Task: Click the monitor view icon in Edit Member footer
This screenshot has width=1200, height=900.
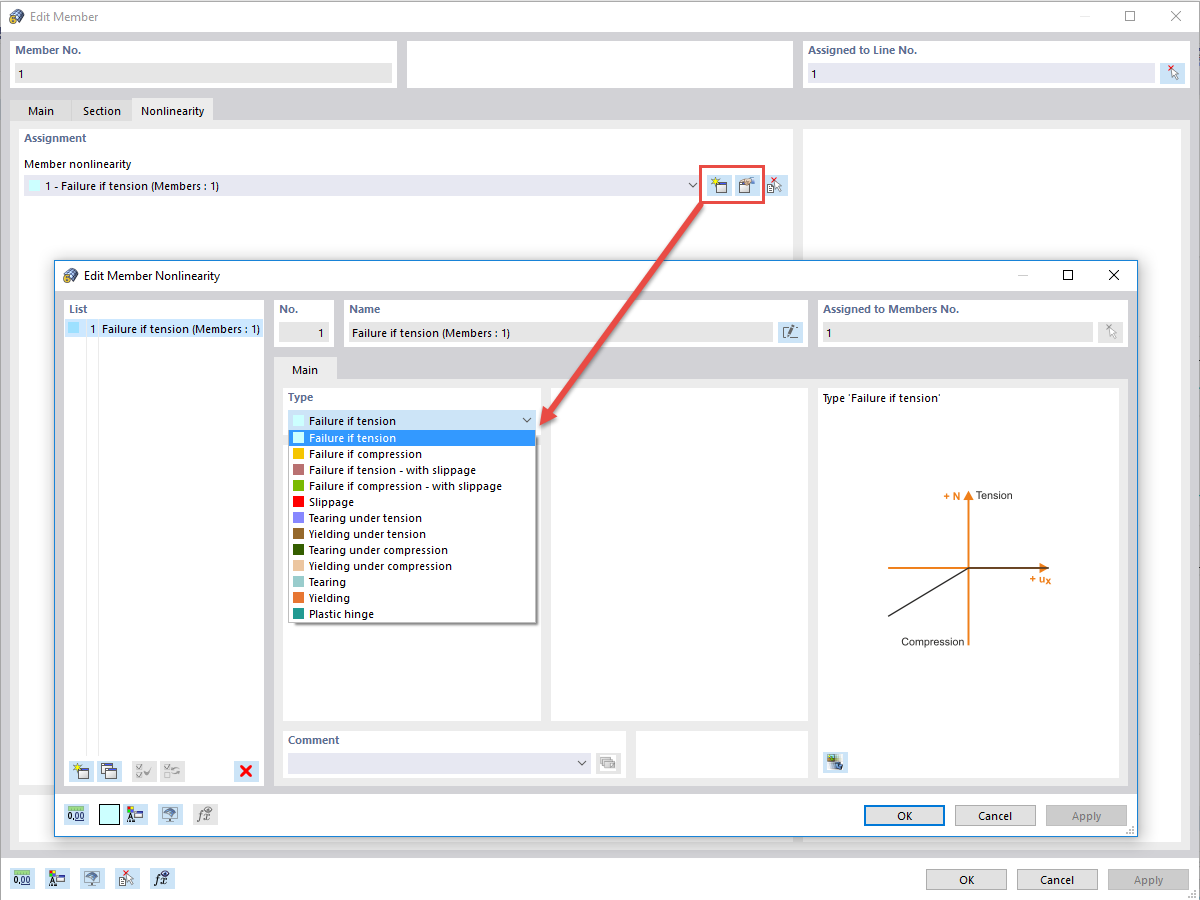Action: 92,879
